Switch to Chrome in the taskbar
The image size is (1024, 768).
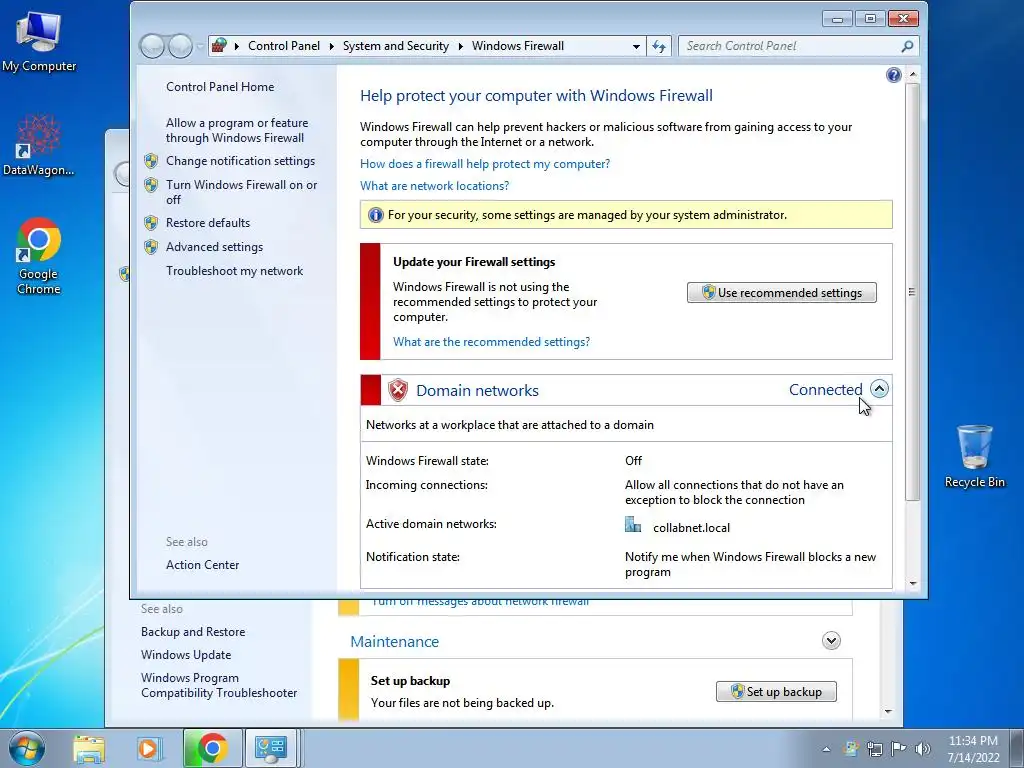tap(212, 748)
